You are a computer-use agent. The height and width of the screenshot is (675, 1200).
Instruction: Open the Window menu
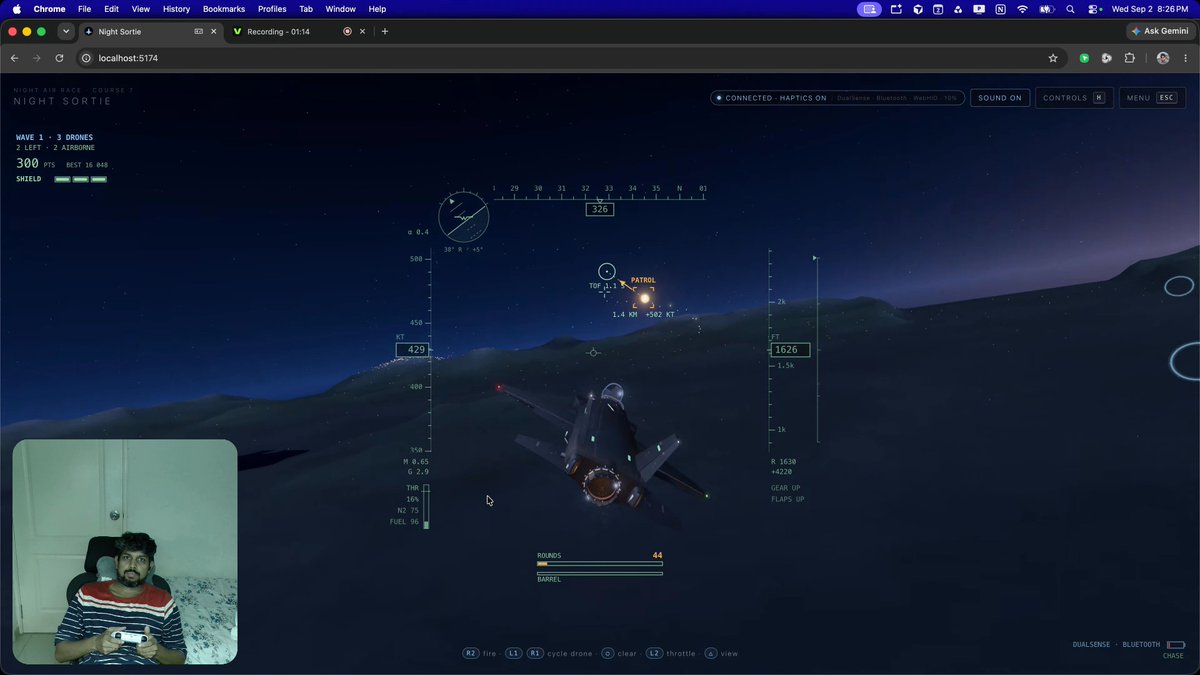click(341, 8)
